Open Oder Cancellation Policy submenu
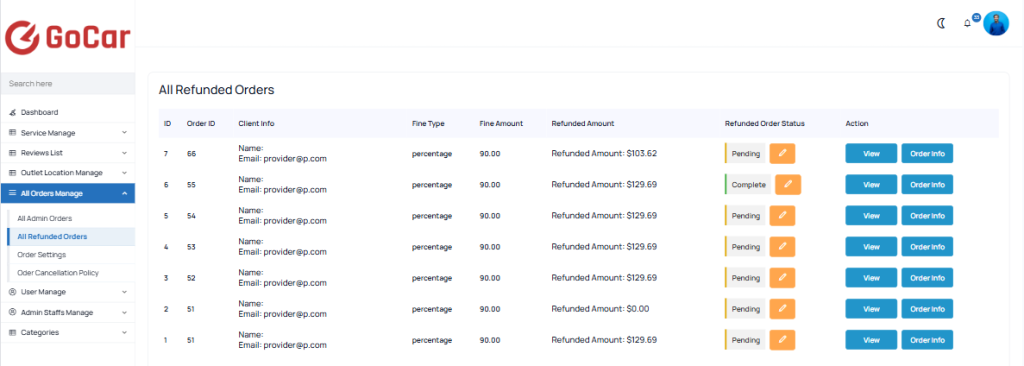The image size is (1024, 366). [x=58, y=273]
